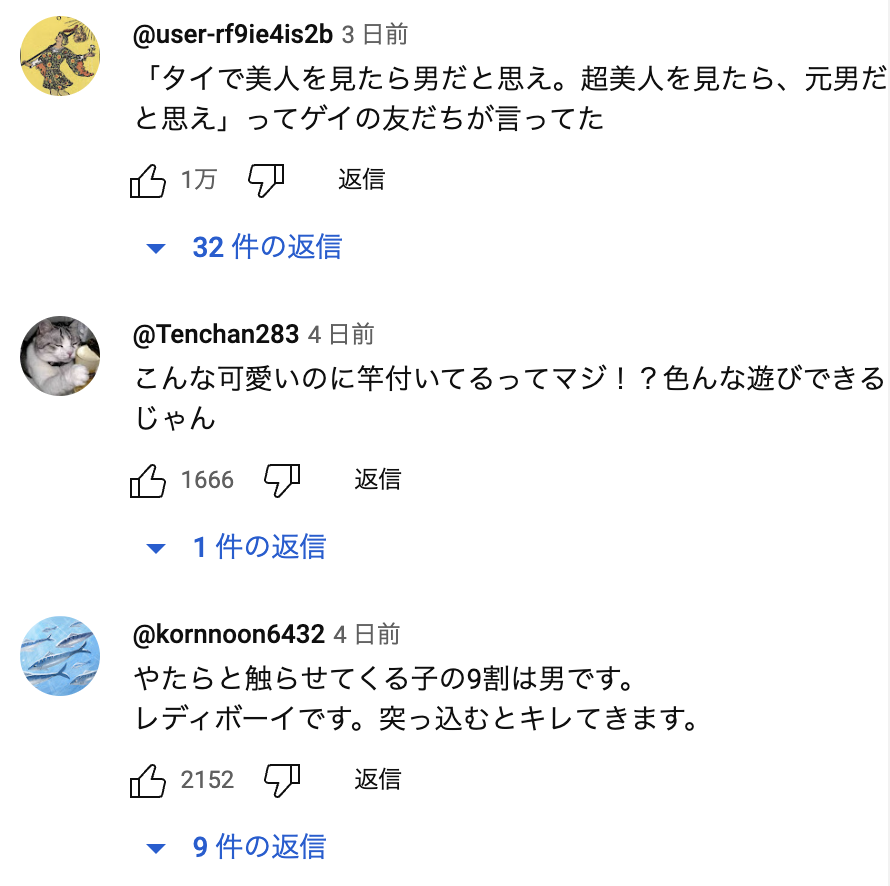This screenshot has width=890, height=886.
Task: Like the comment by @user-rf9ie4is2b
Action: pos(148,181)
